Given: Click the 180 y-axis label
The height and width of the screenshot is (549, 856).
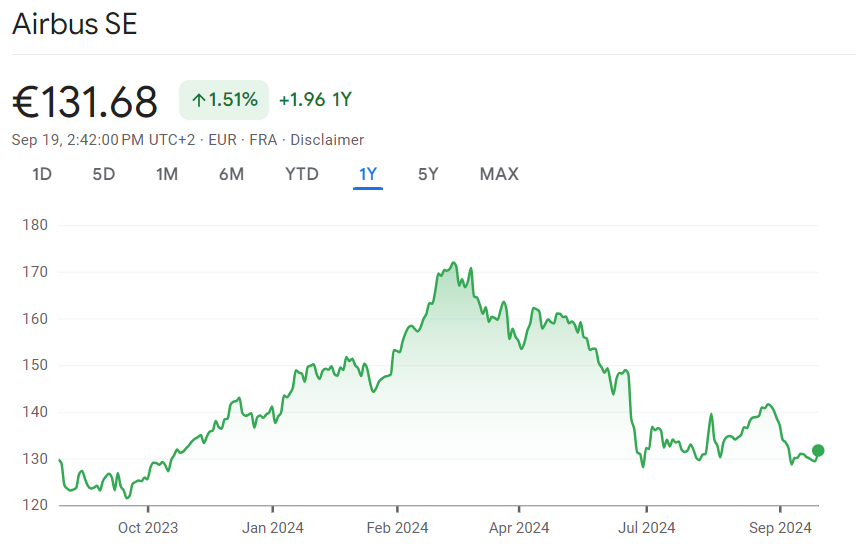Looking at the screenshot, I should [x=35, y=225].
